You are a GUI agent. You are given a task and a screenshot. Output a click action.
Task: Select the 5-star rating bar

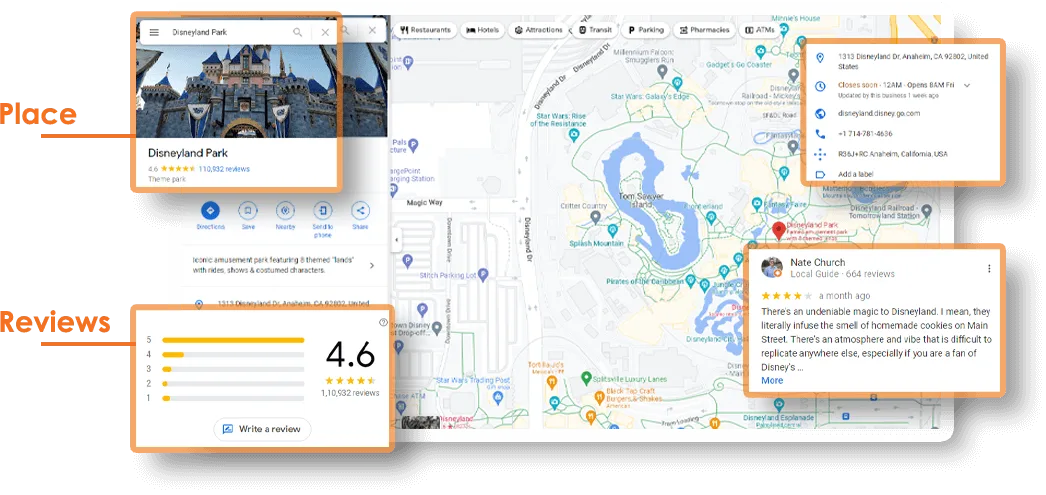tap(233, 340)
